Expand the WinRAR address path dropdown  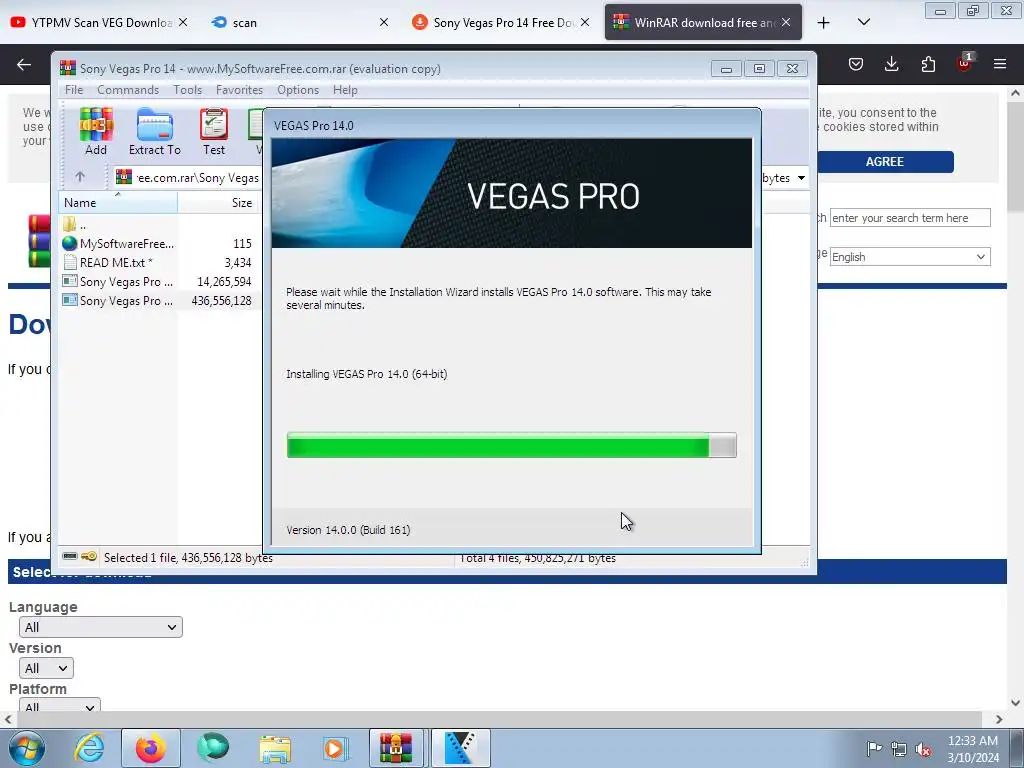point(801,178)
